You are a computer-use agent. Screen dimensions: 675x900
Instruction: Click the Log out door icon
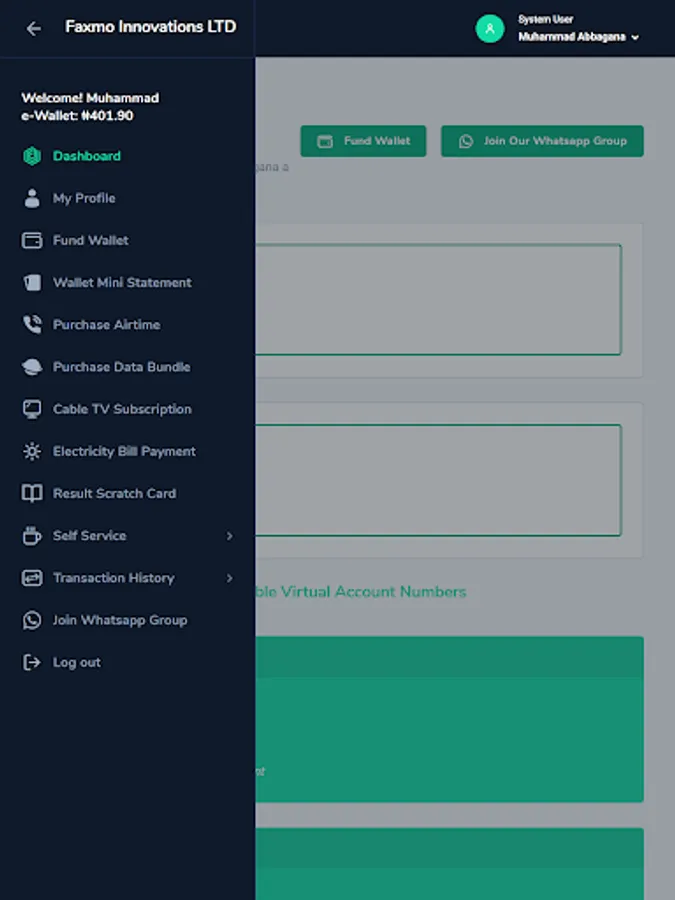[x=32, y=662]
